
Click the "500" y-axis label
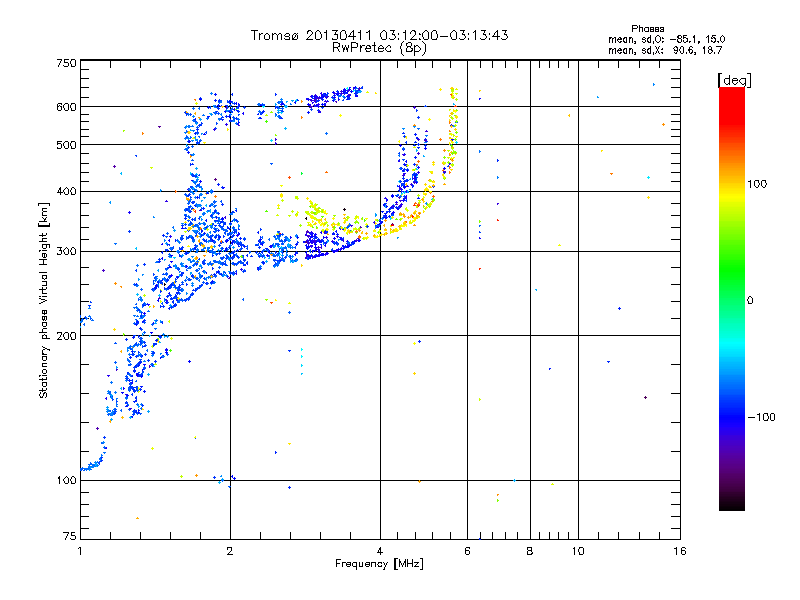66,145
